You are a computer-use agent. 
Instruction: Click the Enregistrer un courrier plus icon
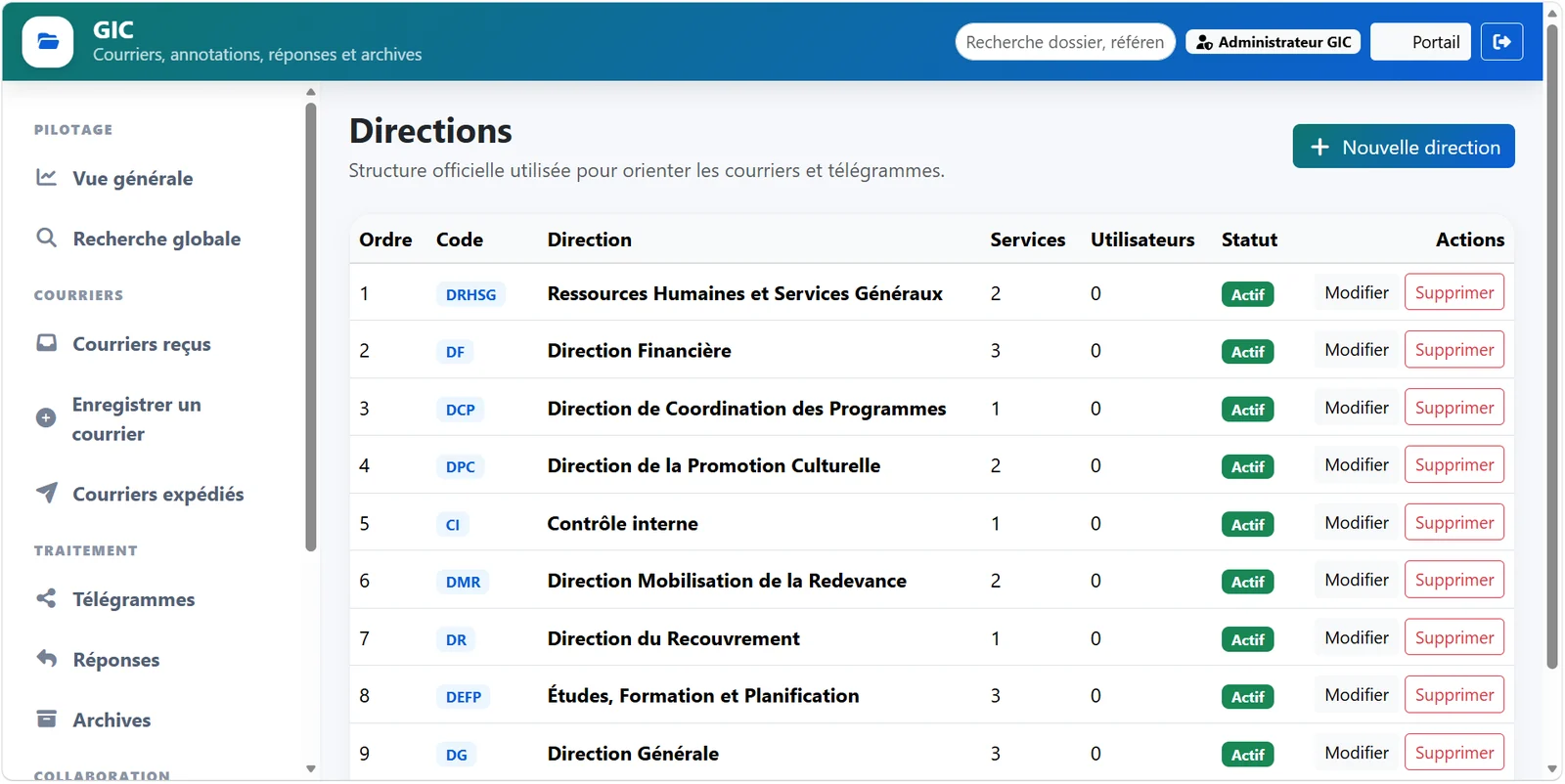pyautogui.click(x=46, y=417)
